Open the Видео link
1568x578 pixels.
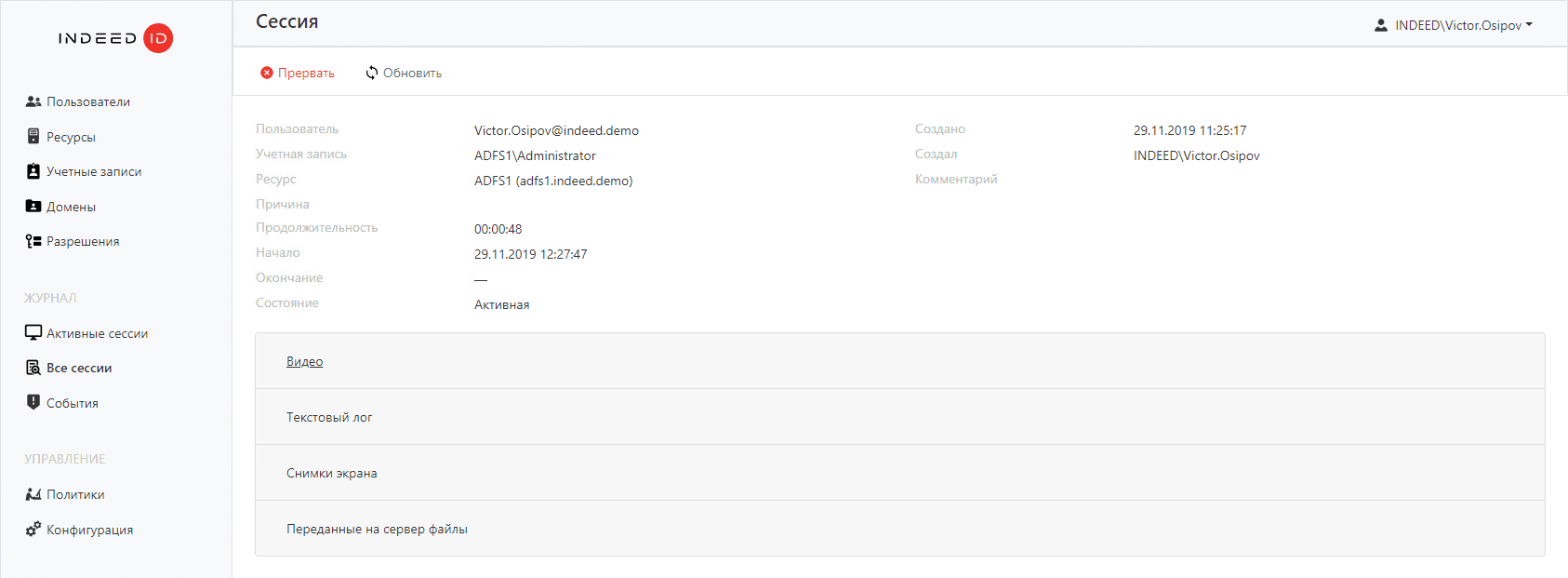point(304,361)
